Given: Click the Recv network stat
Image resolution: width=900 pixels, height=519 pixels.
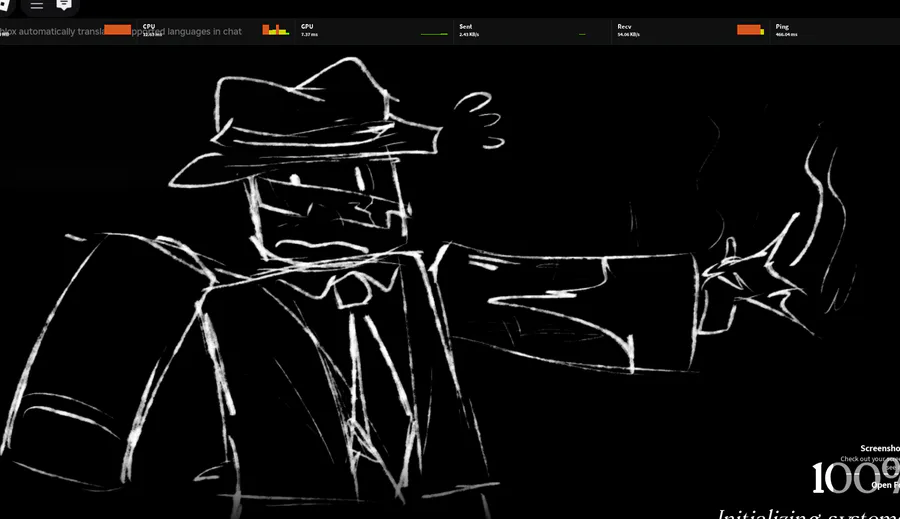Looking at the screenshot, I should point(628,30).
